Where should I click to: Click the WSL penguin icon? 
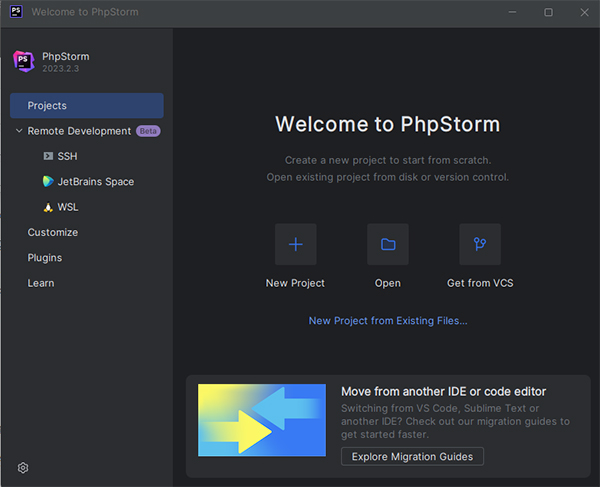(x=48, y=207)
